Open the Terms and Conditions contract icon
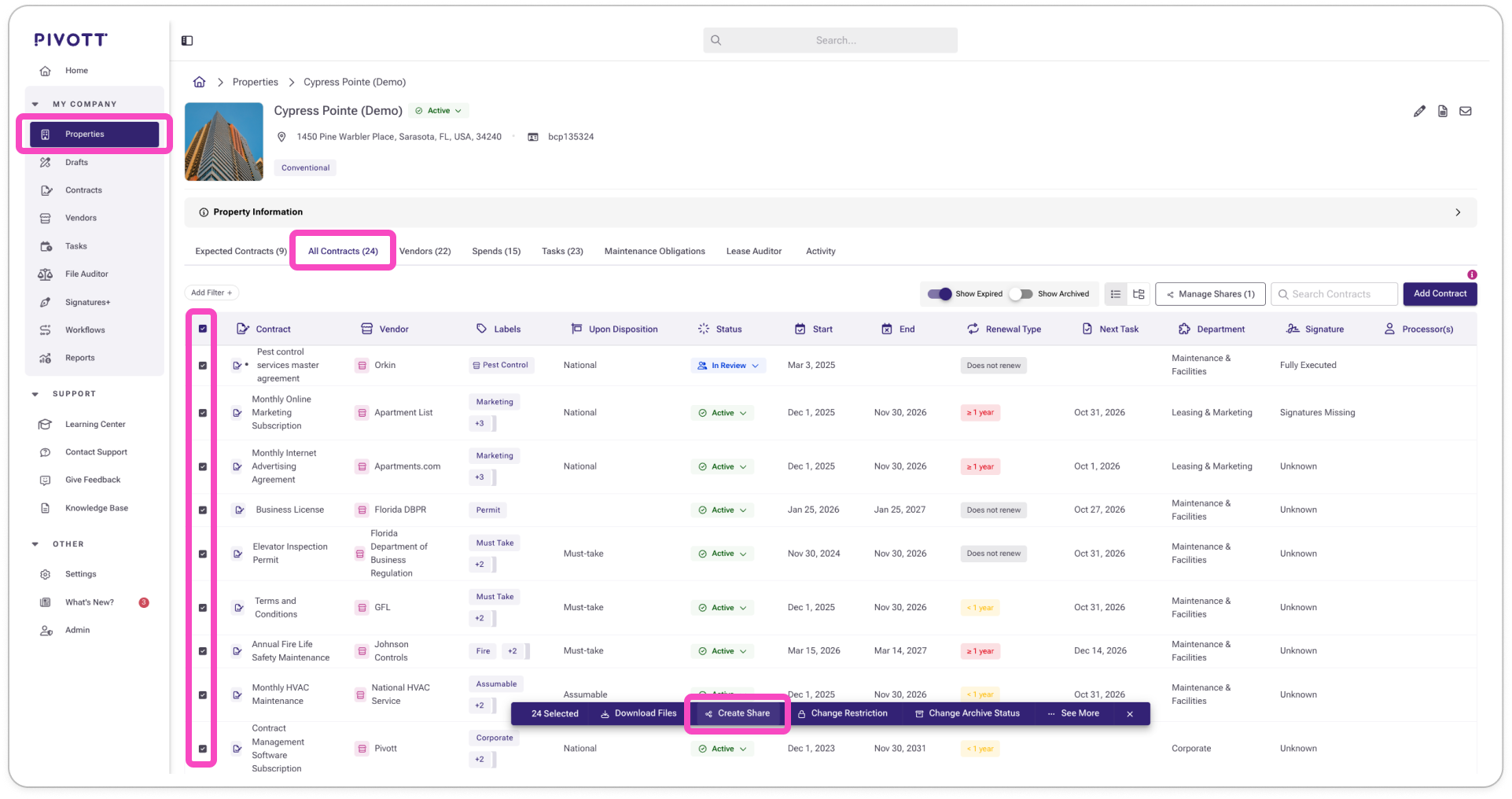1512x799 pixels. pos(238,608)
